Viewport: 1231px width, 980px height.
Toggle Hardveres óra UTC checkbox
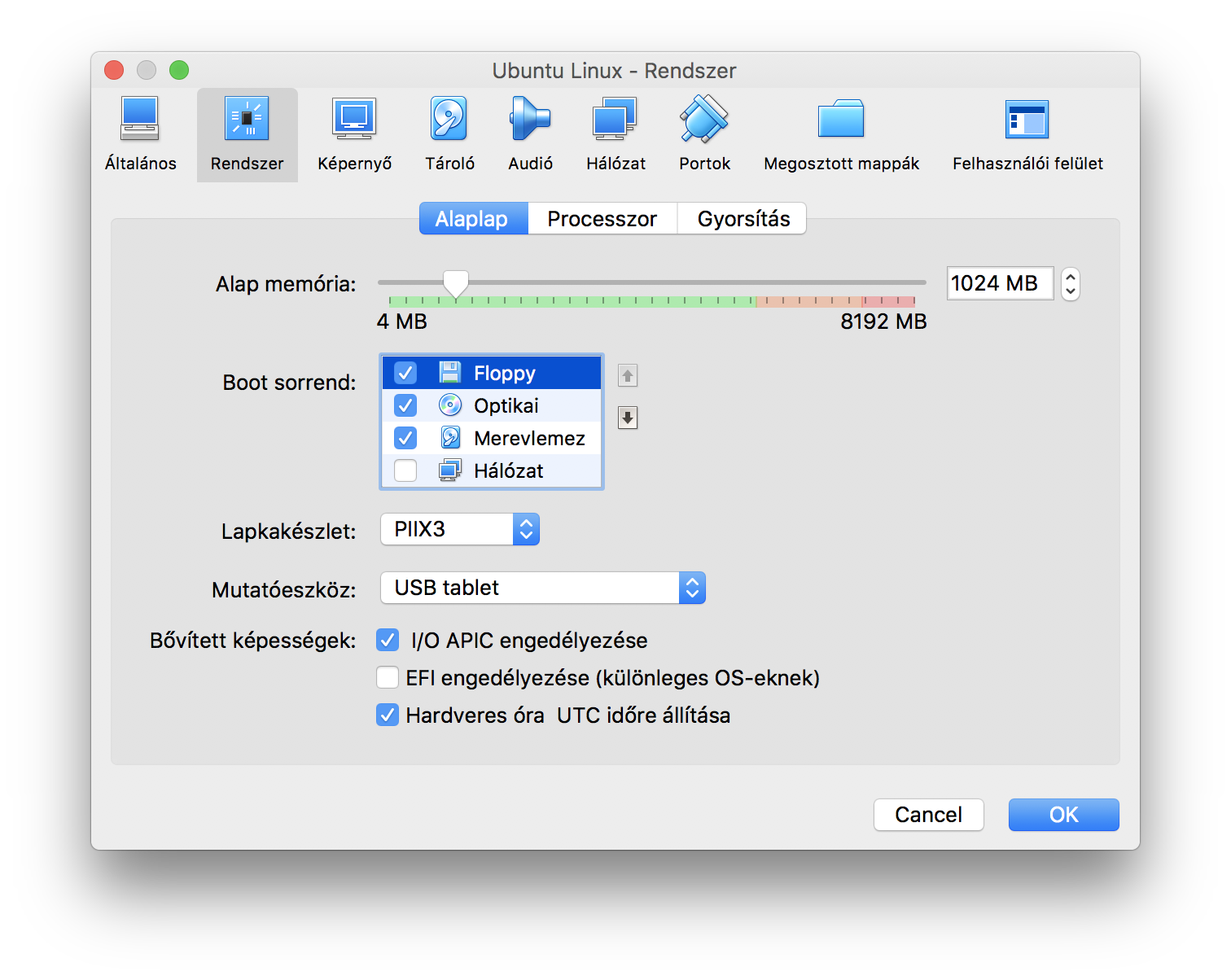click(388, 715)
